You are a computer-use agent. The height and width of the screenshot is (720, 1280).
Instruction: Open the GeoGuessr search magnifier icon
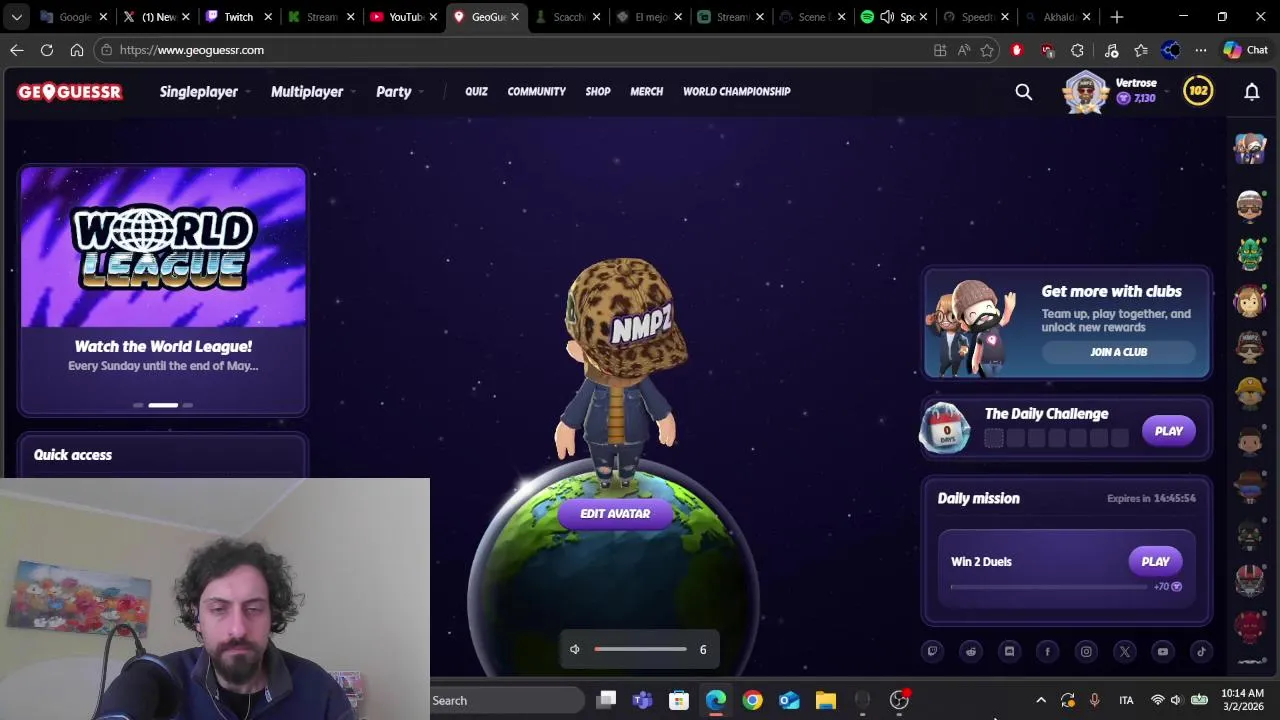1023,92
